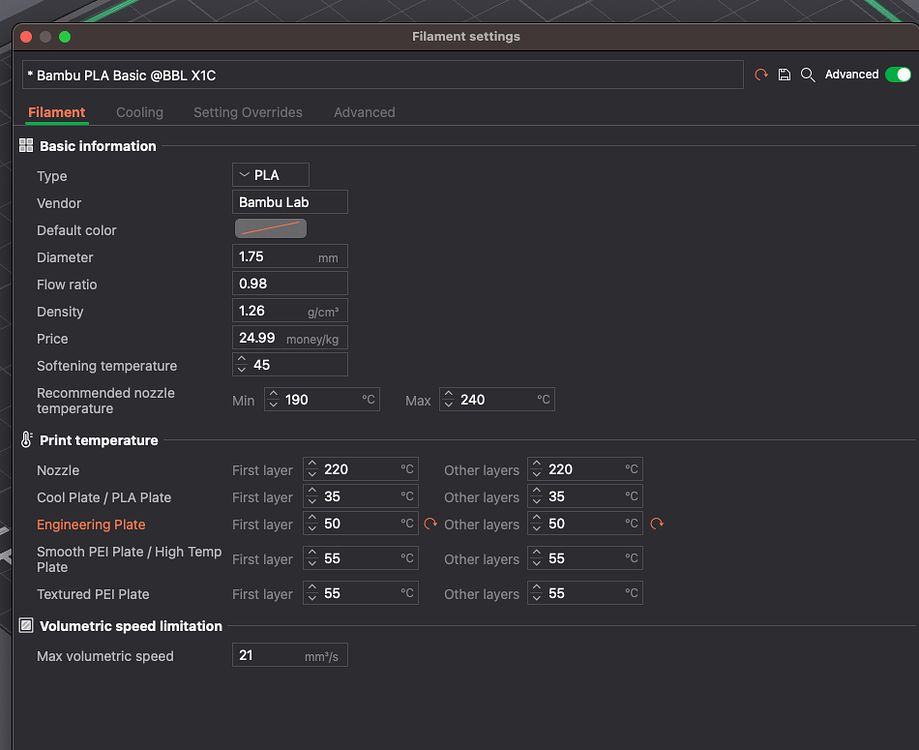
Task: Click Smooth PEI Plate first layer value 55
Action: point(332,558)
